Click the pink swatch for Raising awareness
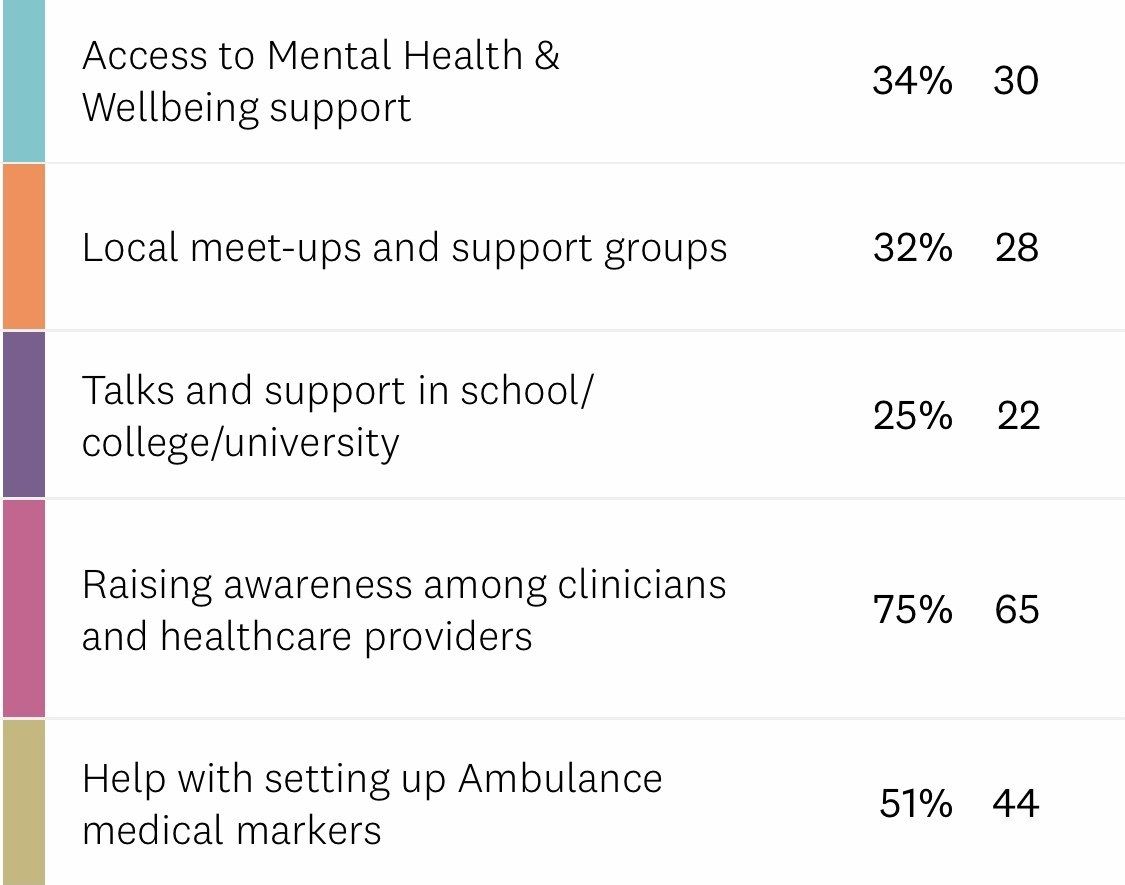The height and width of the screenshot is (885, 1125). [x=22, y=609]
